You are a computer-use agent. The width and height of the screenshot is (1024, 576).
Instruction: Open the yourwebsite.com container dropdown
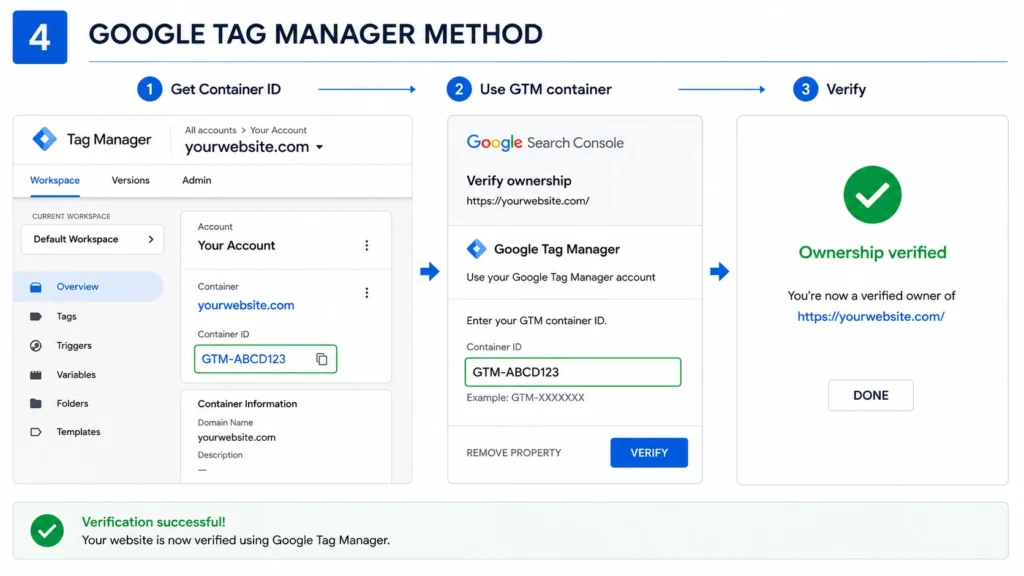pyautogui.click(x=254, y=147)
